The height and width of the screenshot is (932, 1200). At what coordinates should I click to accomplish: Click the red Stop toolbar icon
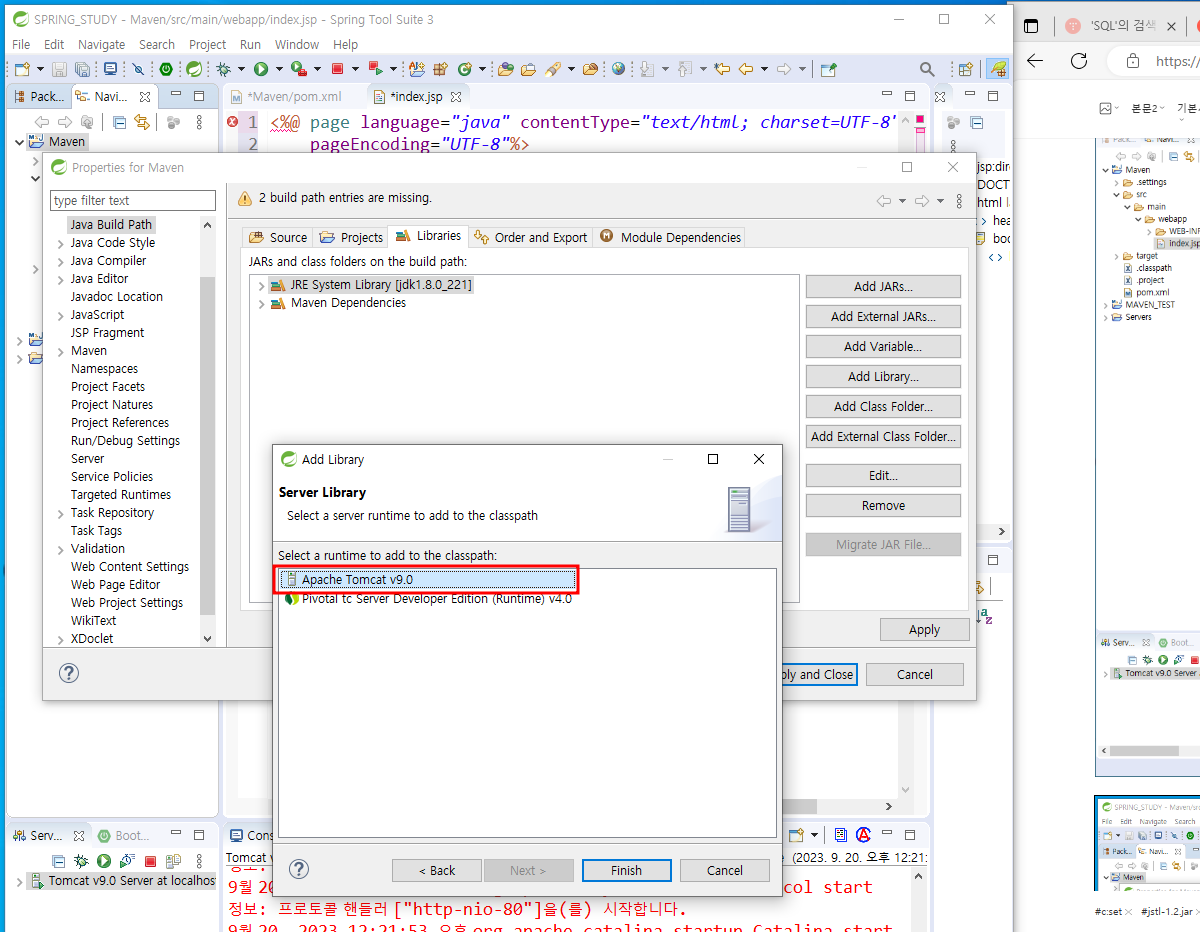(x=338, y=69)
